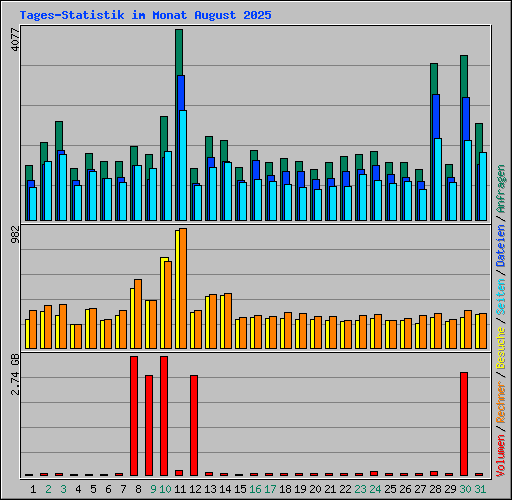The width and height of the screenshot is (512, 500).
Task: Click the day 31 axis label
Action: click(480, 489)
